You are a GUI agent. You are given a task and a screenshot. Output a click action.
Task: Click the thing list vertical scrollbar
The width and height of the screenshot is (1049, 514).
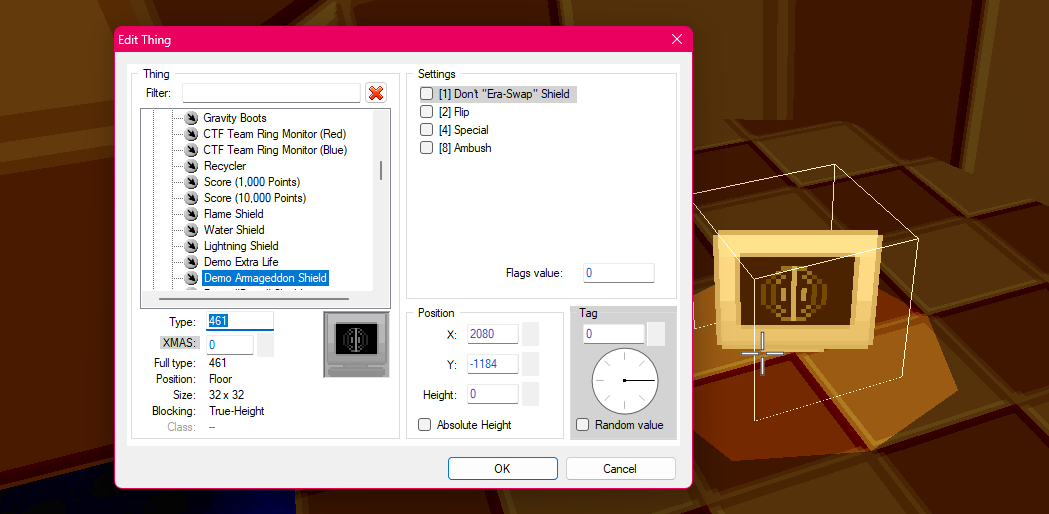[381, 170]
